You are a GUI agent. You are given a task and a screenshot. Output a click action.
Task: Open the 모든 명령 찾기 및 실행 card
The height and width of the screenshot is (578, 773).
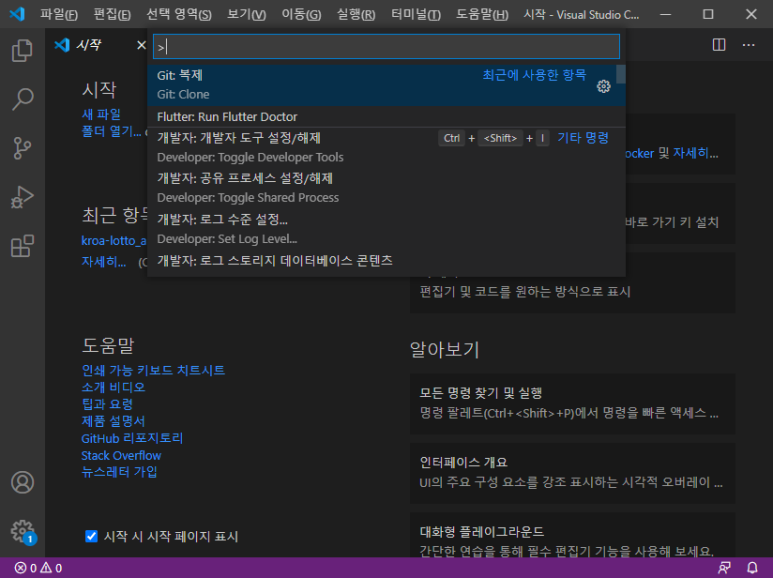[572, 403]
